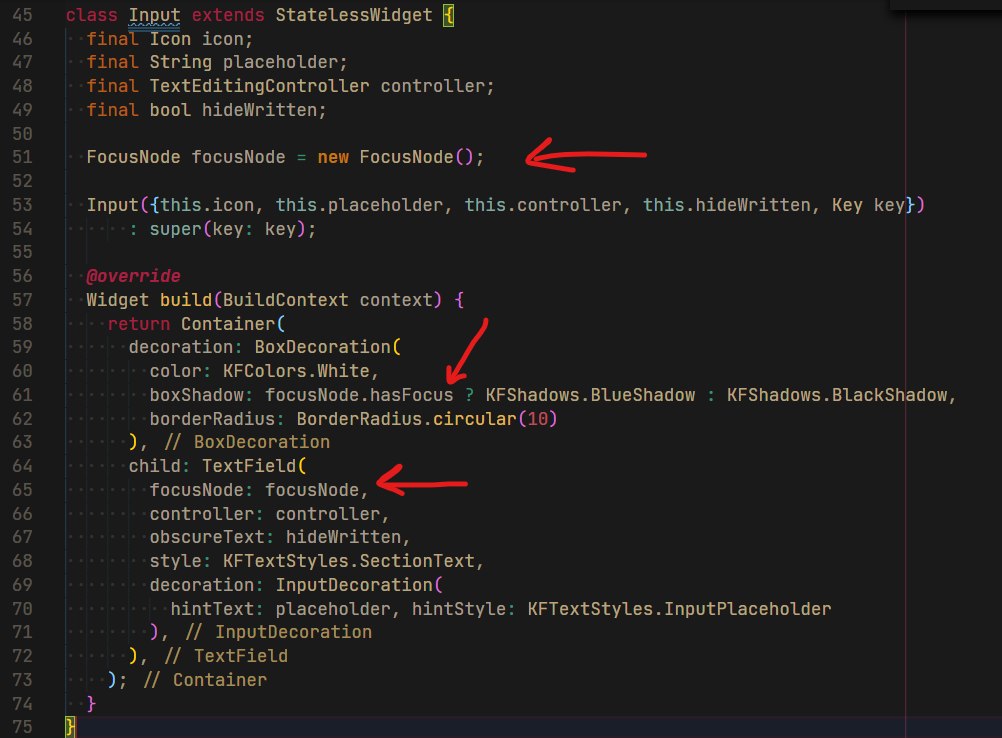1002x738 pixels.
Task: Click line number 65 in the gutter
Action: pyautogui.click(x=22, y=490)
